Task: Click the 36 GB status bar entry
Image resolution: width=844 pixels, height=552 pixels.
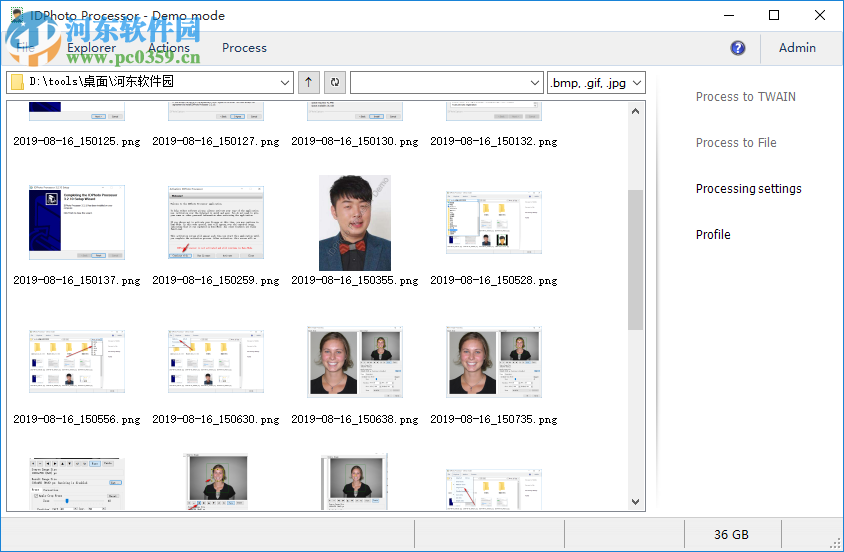Action: pyautogui.click(x=731, y=534)
